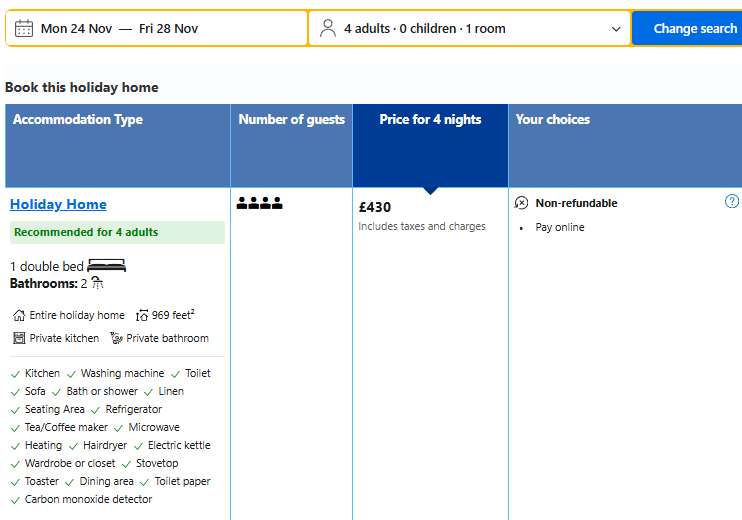Click the calendar icon beside the dates

tap(24, 28)
